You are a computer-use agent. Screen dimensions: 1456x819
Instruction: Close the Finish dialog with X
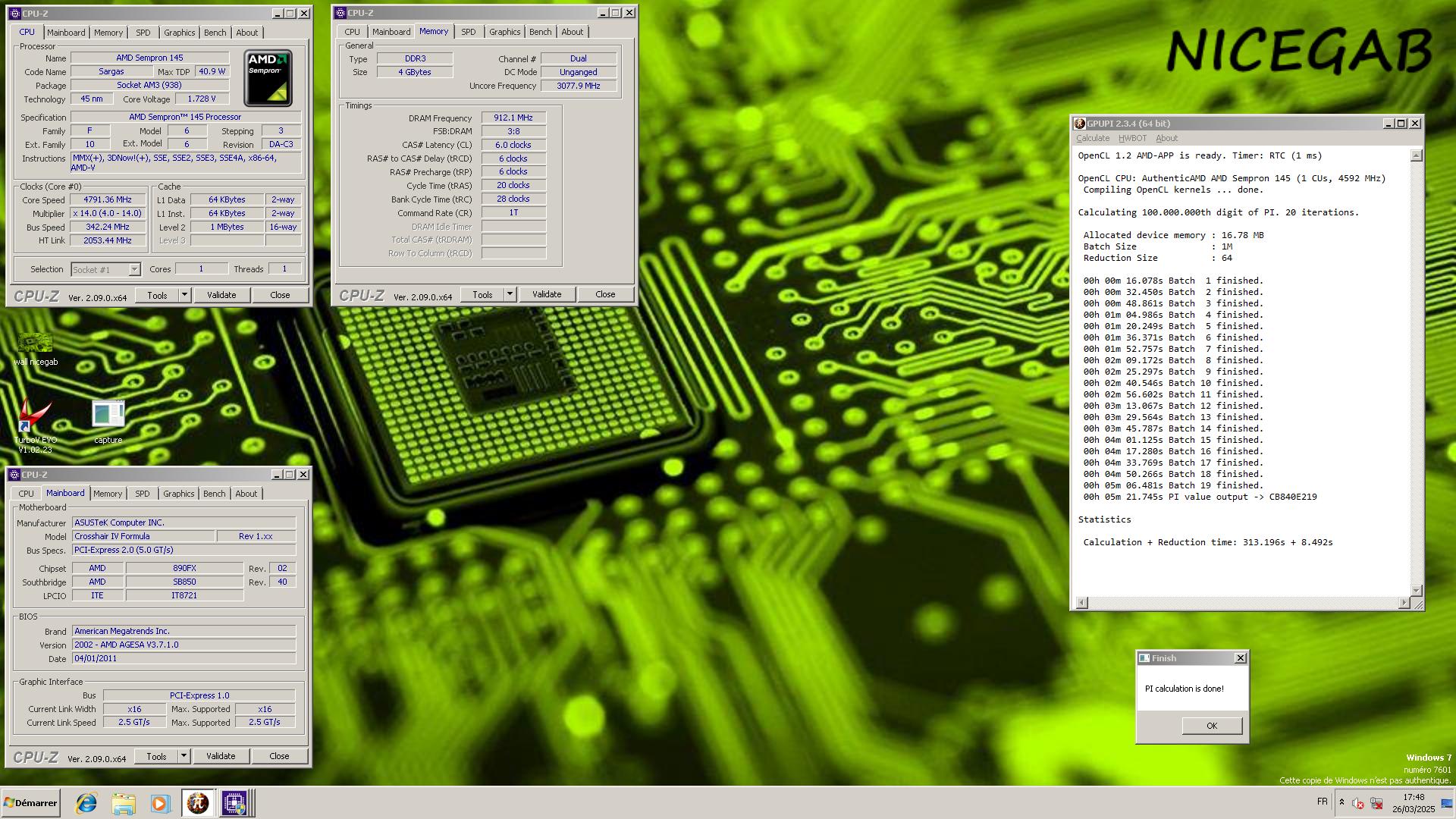pyautogui.click(x=1241, y=658)
